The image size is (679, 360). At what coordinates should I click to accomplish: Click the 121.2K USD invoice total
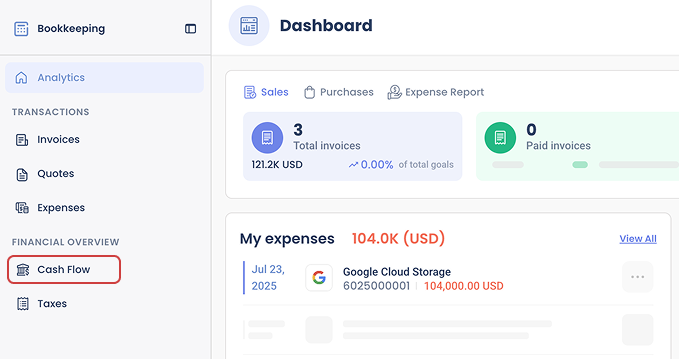[277, 165]
